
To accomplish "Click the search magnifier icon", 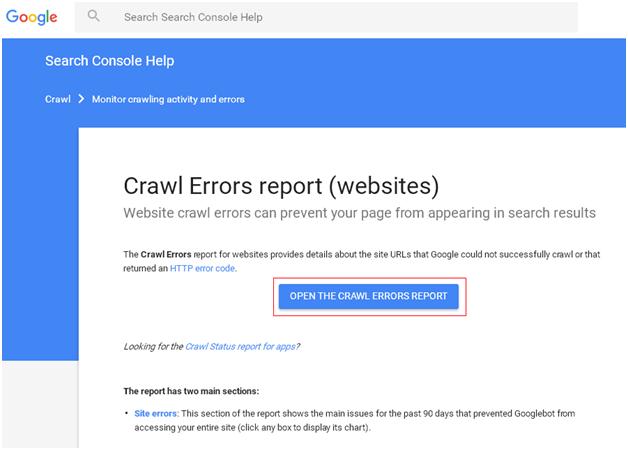I will tap(94, 17).
